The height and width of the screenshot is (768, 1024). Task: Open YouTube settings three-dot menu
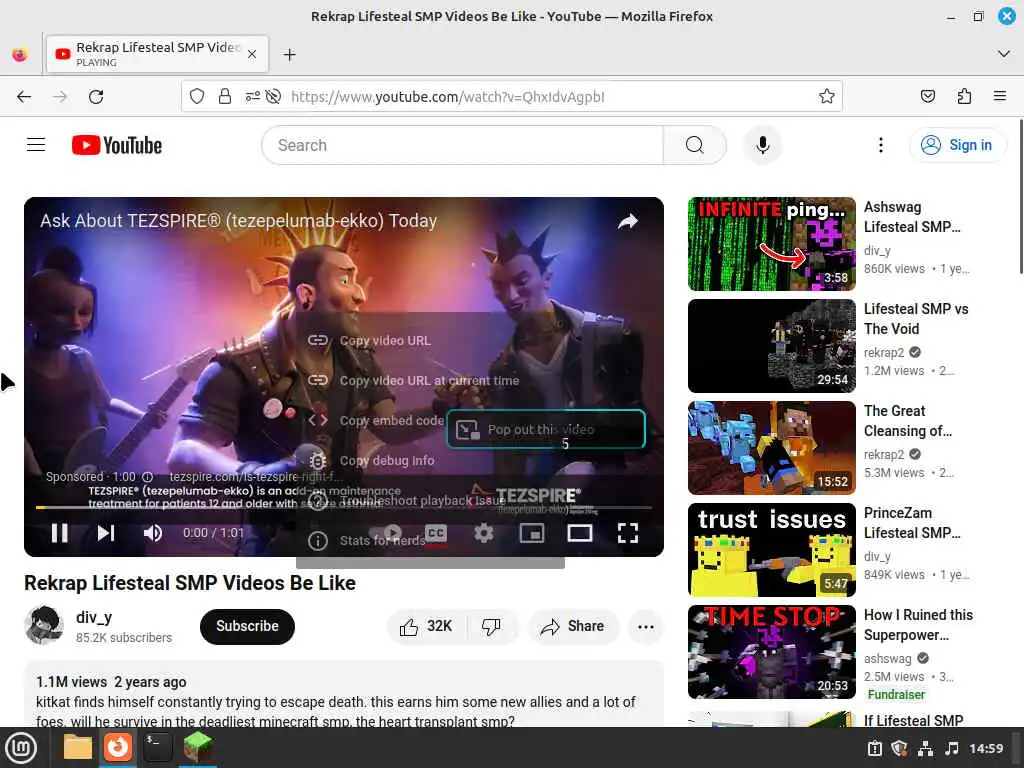[x=880, y=145]
